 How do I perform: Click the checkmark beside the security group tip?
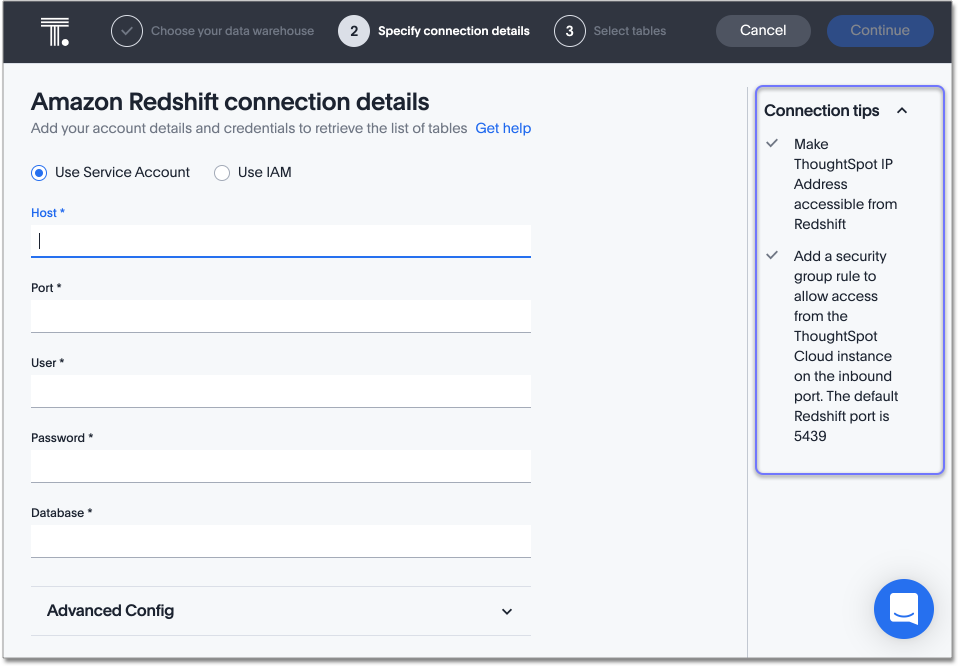click(771, 255)
